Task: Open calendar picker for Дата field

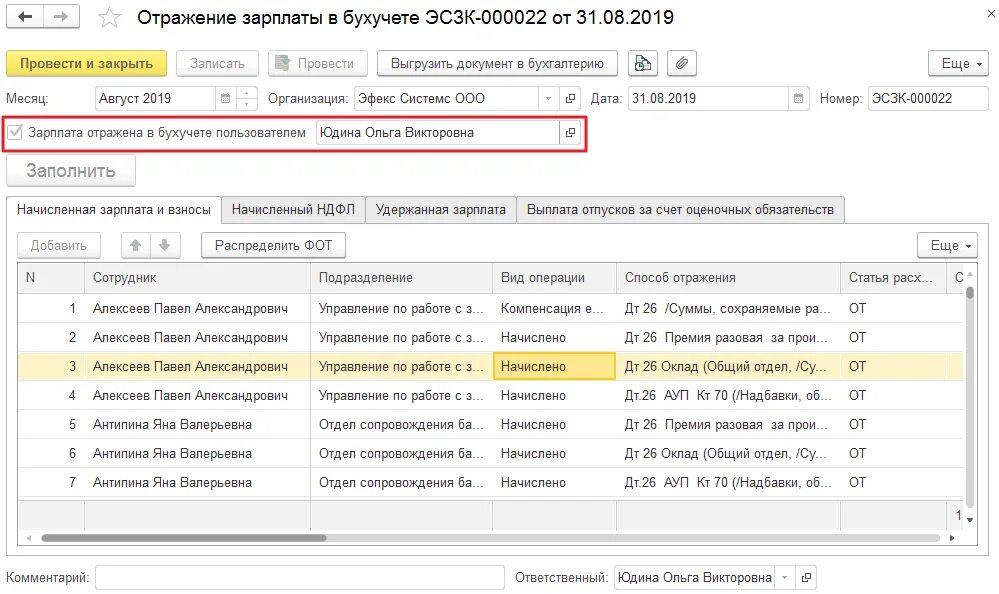Action: (798, 98)
